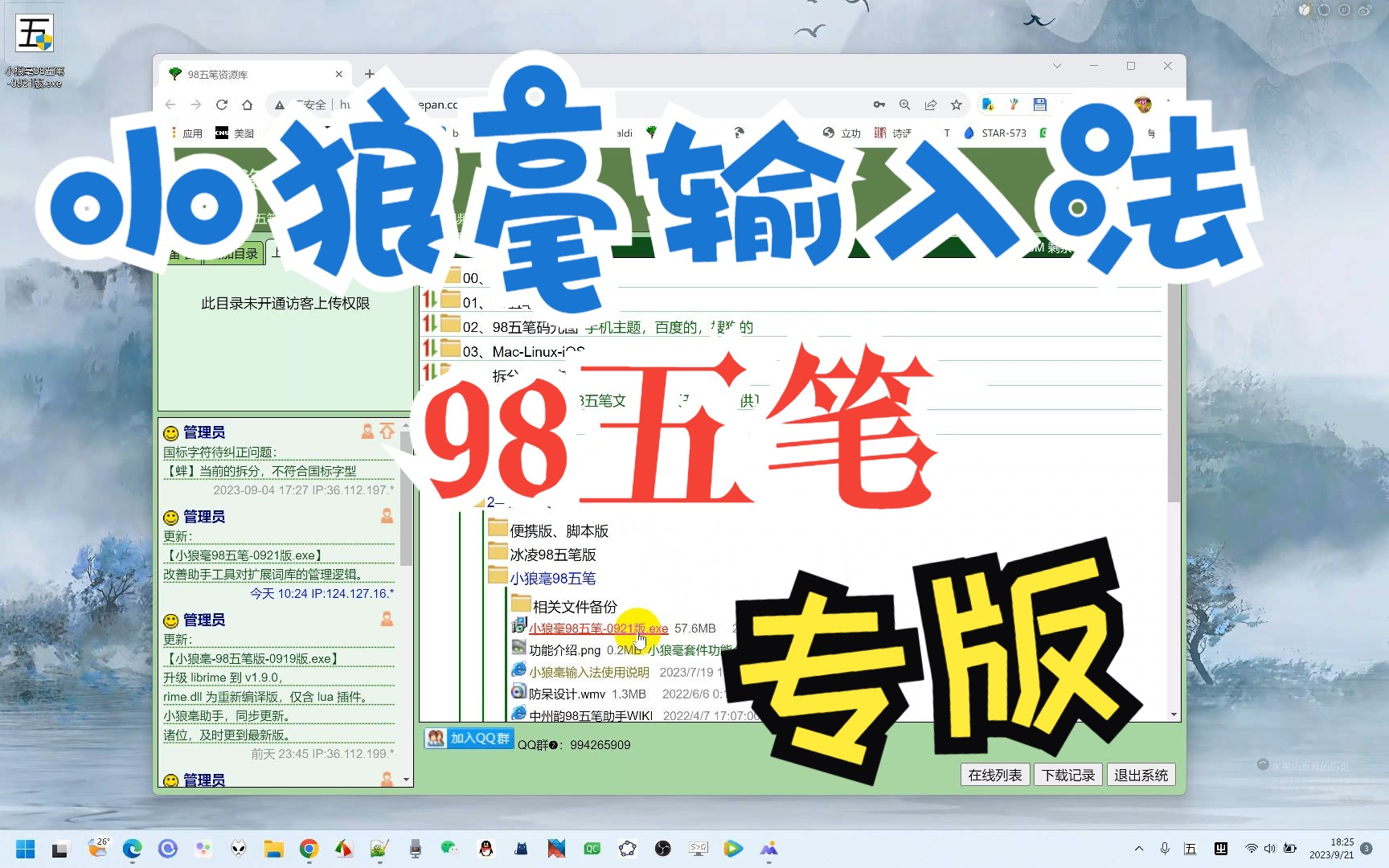Click the scroll-to-top arrow icon beside 管理员
The width and height of the screenshot is (1389, 868).
point(387,432)
